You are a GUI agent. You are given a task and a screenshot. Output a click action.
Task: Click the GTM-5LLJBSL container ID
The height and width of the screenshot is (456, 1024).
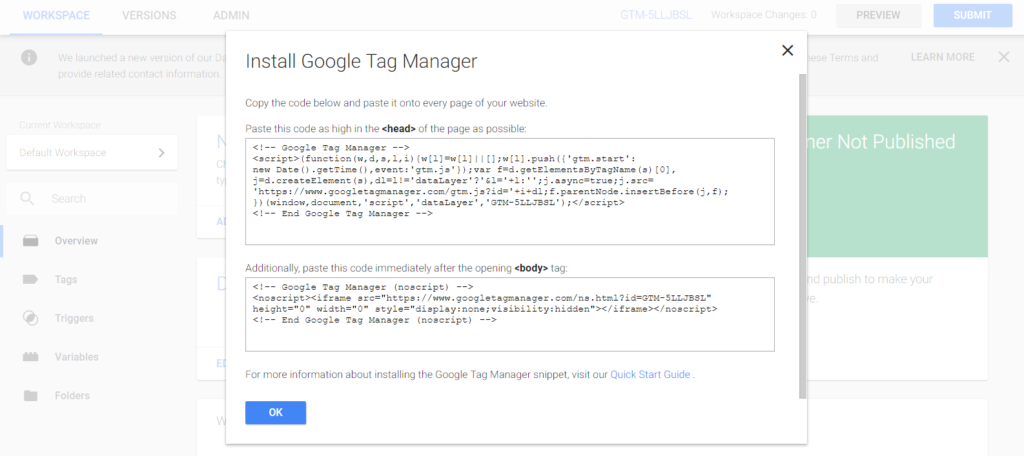(656, 15)
